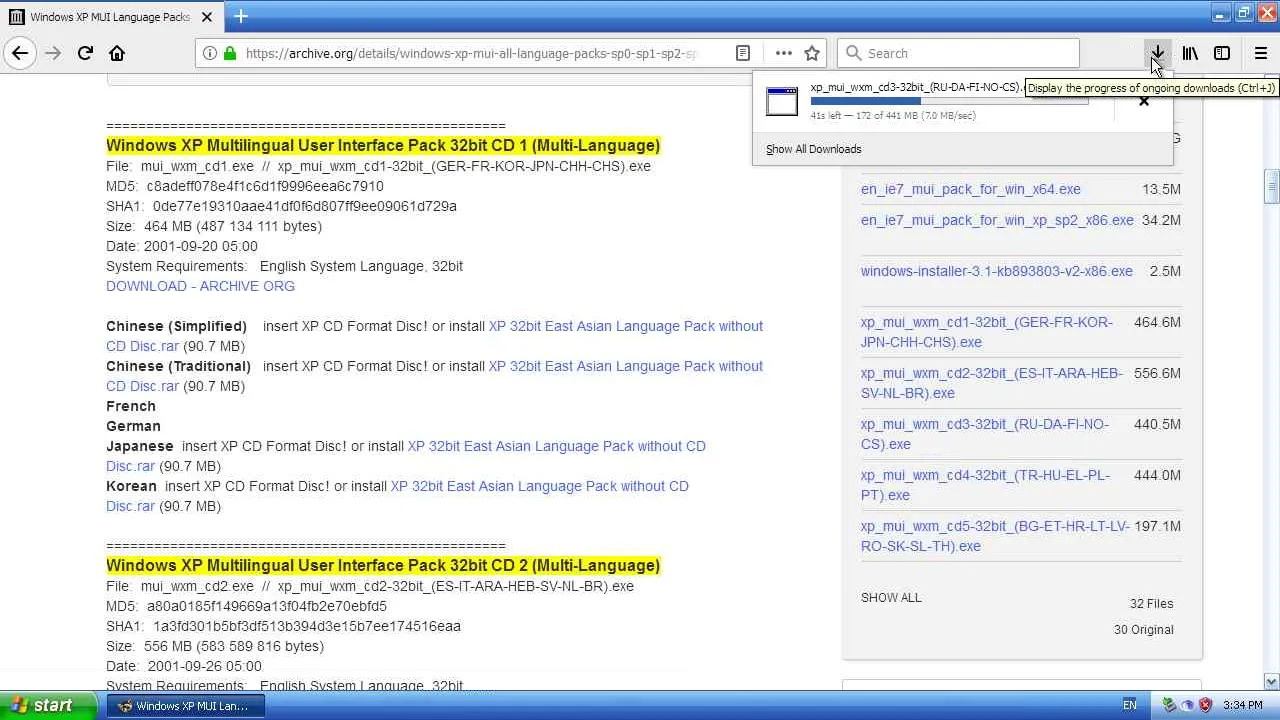Click the SHA1 hash starting with 0de77e19310

305,206
